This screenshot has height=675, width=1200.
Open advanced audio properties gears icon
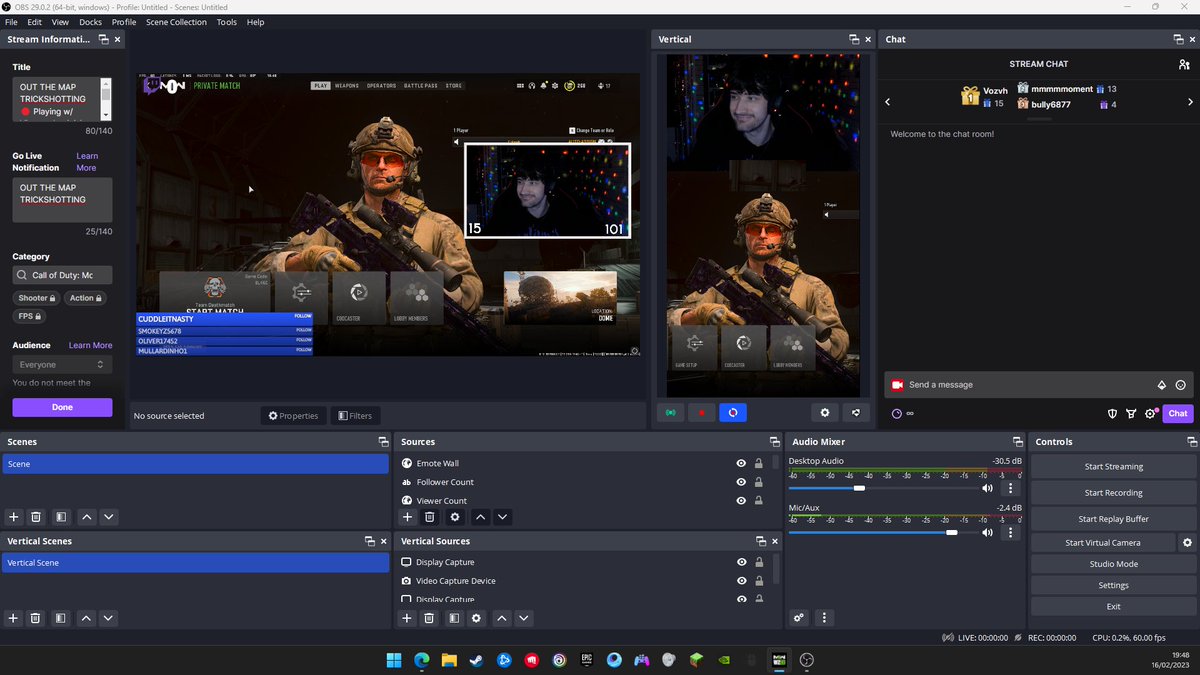(x=799, y=618)
